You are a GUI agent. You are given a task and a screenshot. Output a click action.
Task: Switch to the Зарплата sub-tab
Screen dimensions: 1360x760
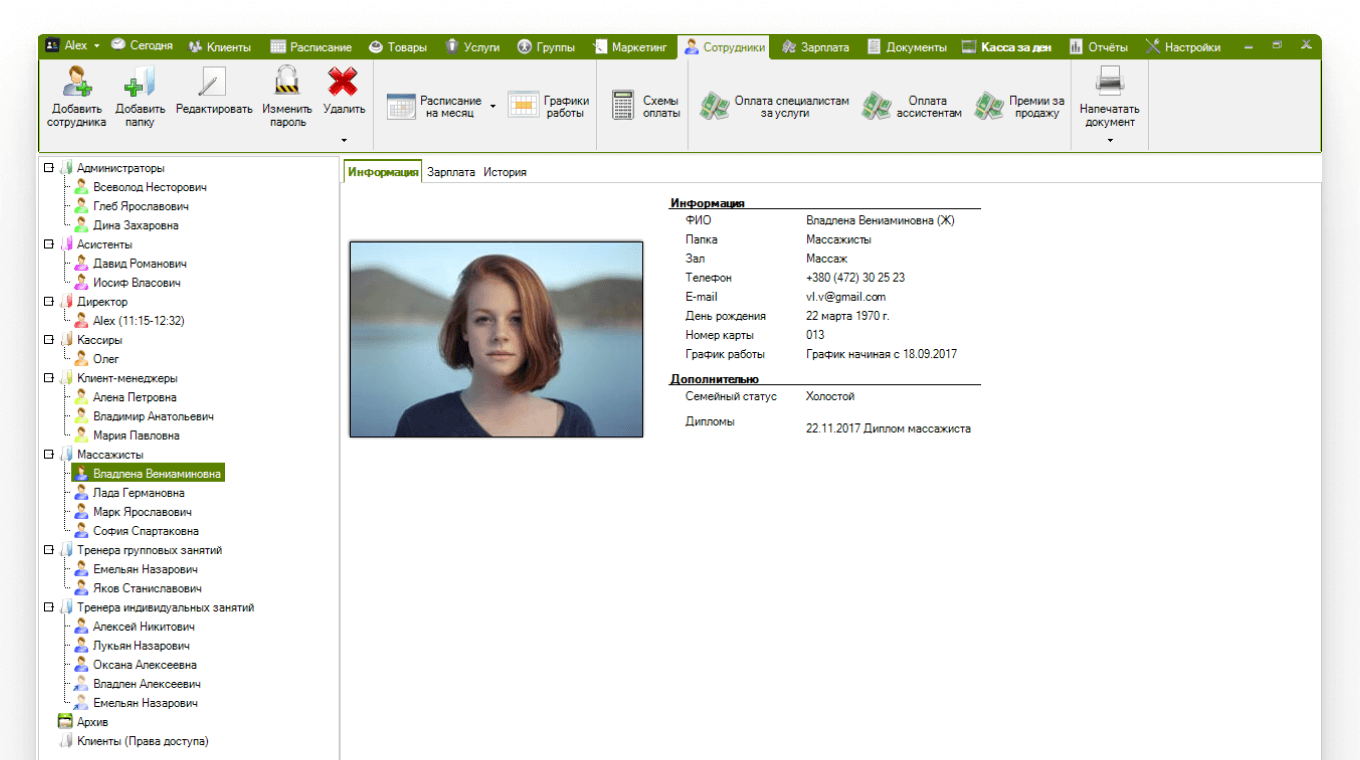[x=451, y=172]
